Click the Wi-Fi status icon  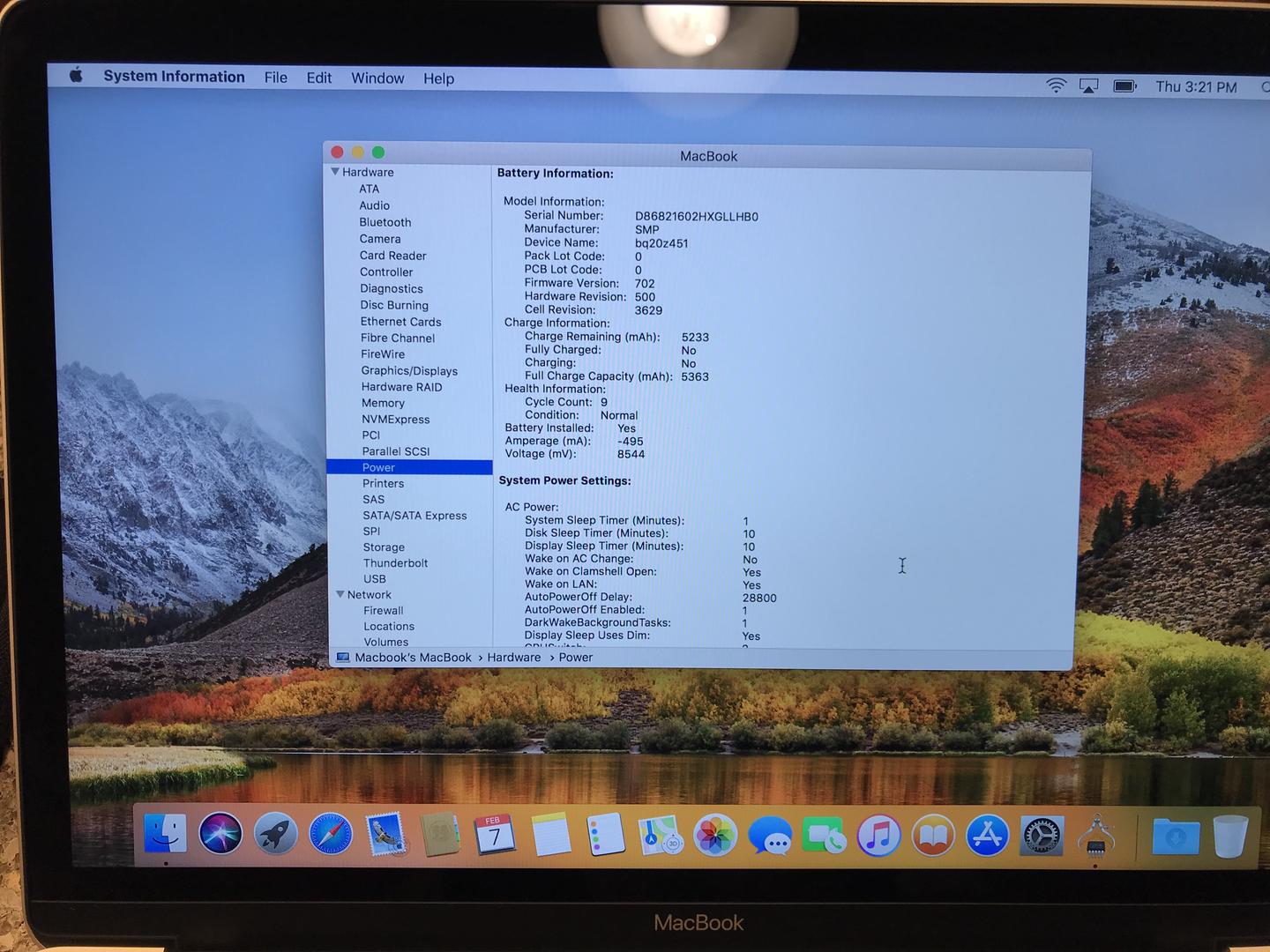coord(1056,86)
